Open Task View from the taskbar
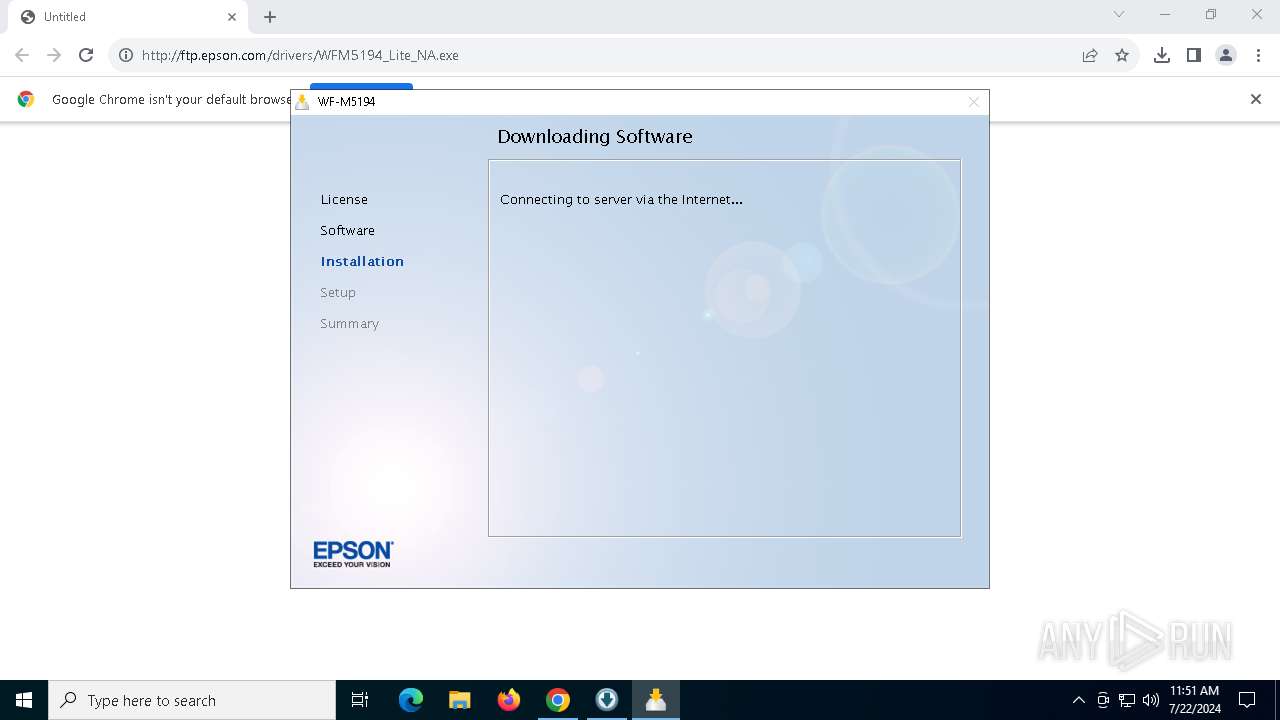Image resolution: width=1280 pixels, height=720 pixels. [x=360, y=700]
